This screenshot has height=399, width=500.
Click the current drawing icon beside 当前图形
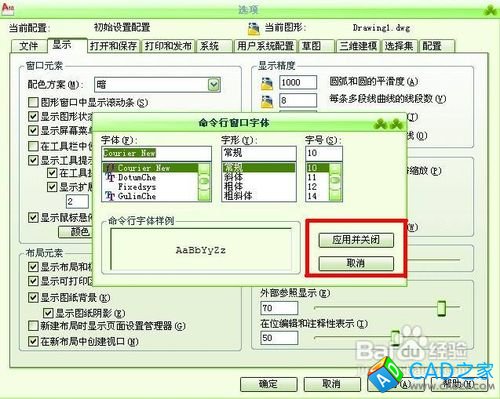pos(254,29)
